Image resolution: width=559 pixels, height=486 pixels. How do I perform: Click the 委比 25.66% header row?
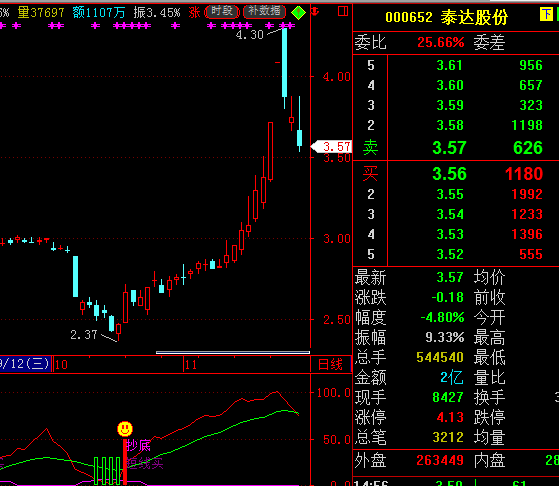point(456,43)
